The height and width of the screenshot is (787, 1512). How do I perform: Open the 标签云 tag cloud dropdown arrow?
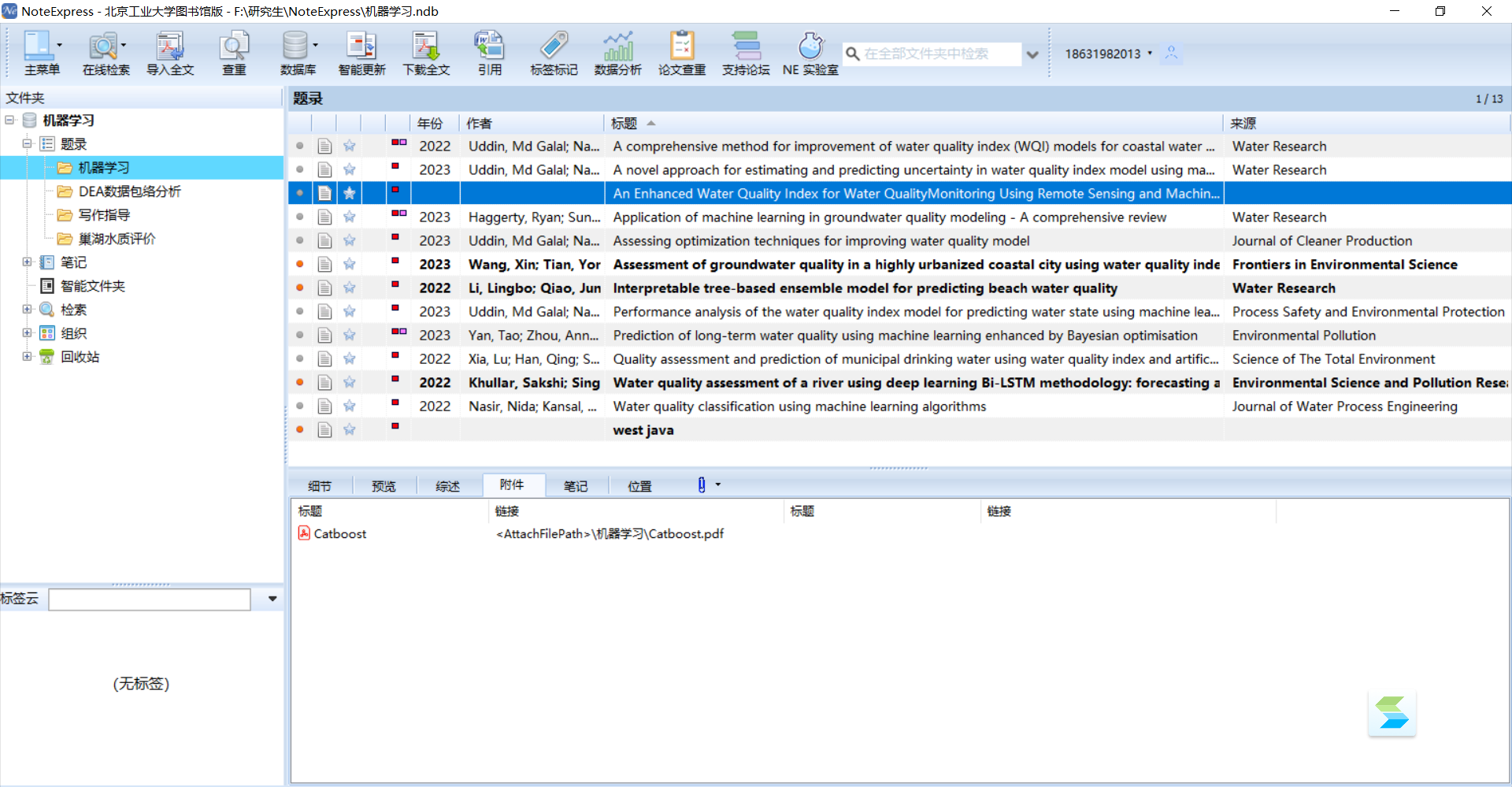pos(272,599)
